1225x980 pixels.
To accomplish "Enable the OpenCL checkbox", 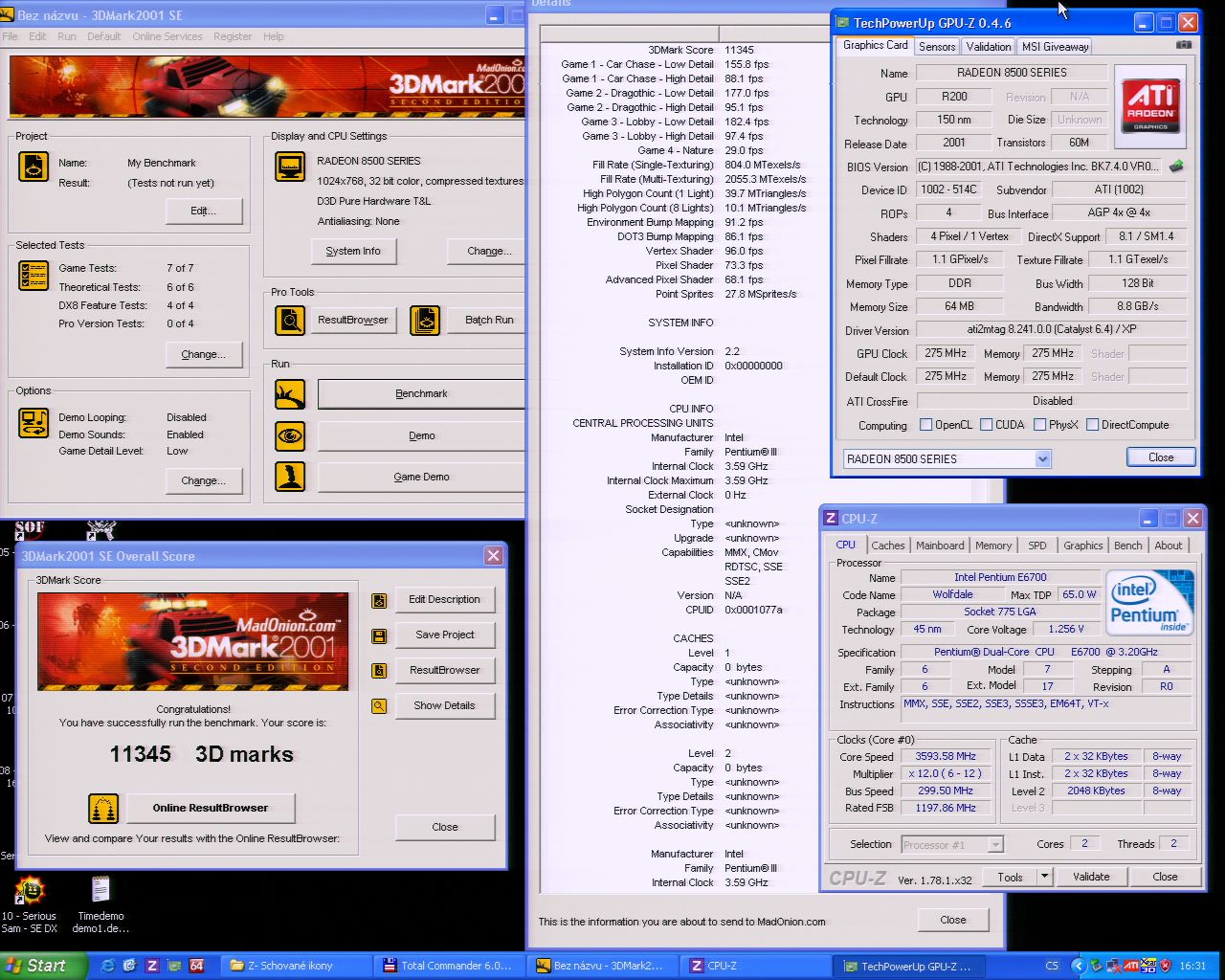I will [925, 425].
